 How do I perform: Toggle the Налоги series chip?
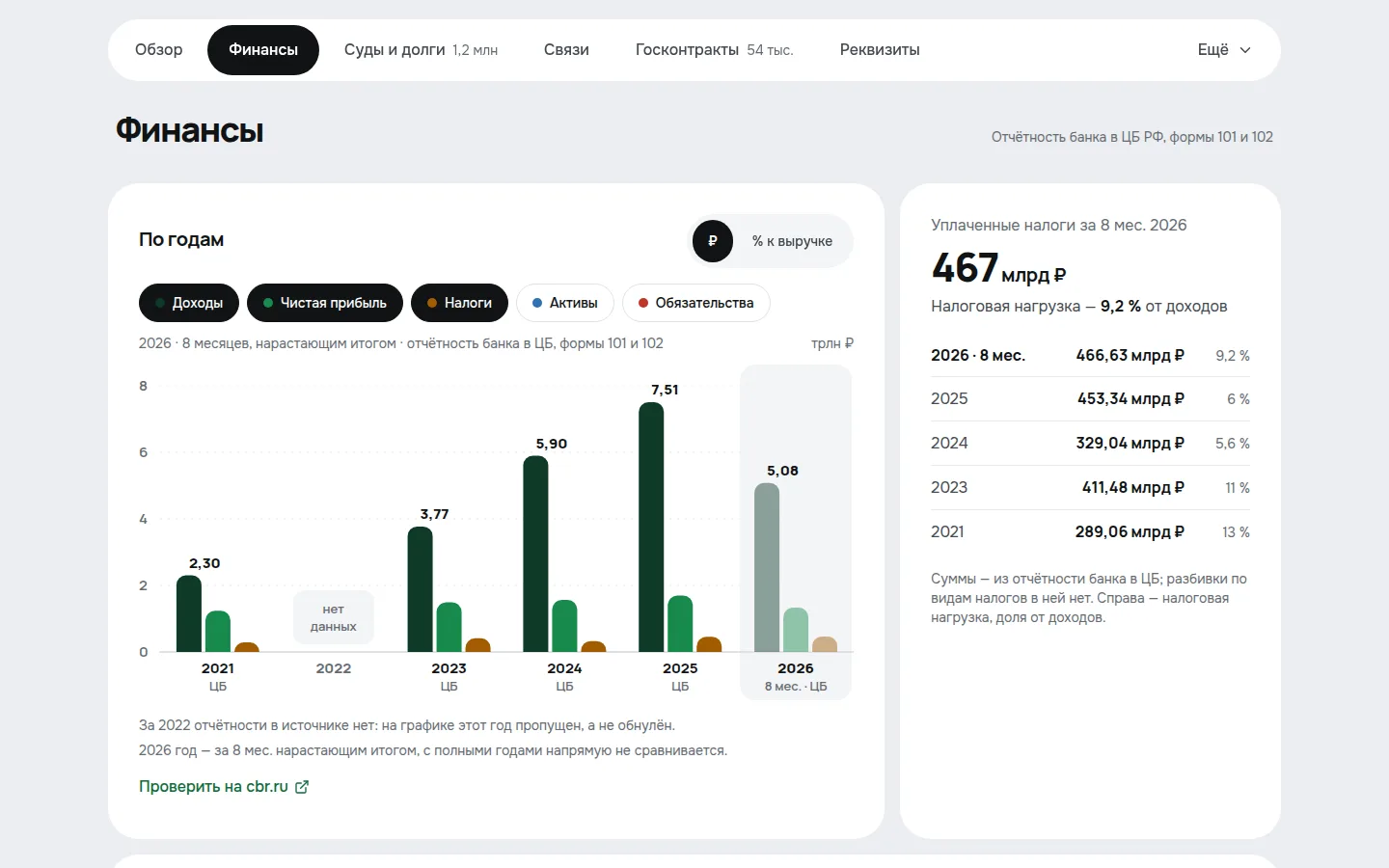click(x=459, y=303)
